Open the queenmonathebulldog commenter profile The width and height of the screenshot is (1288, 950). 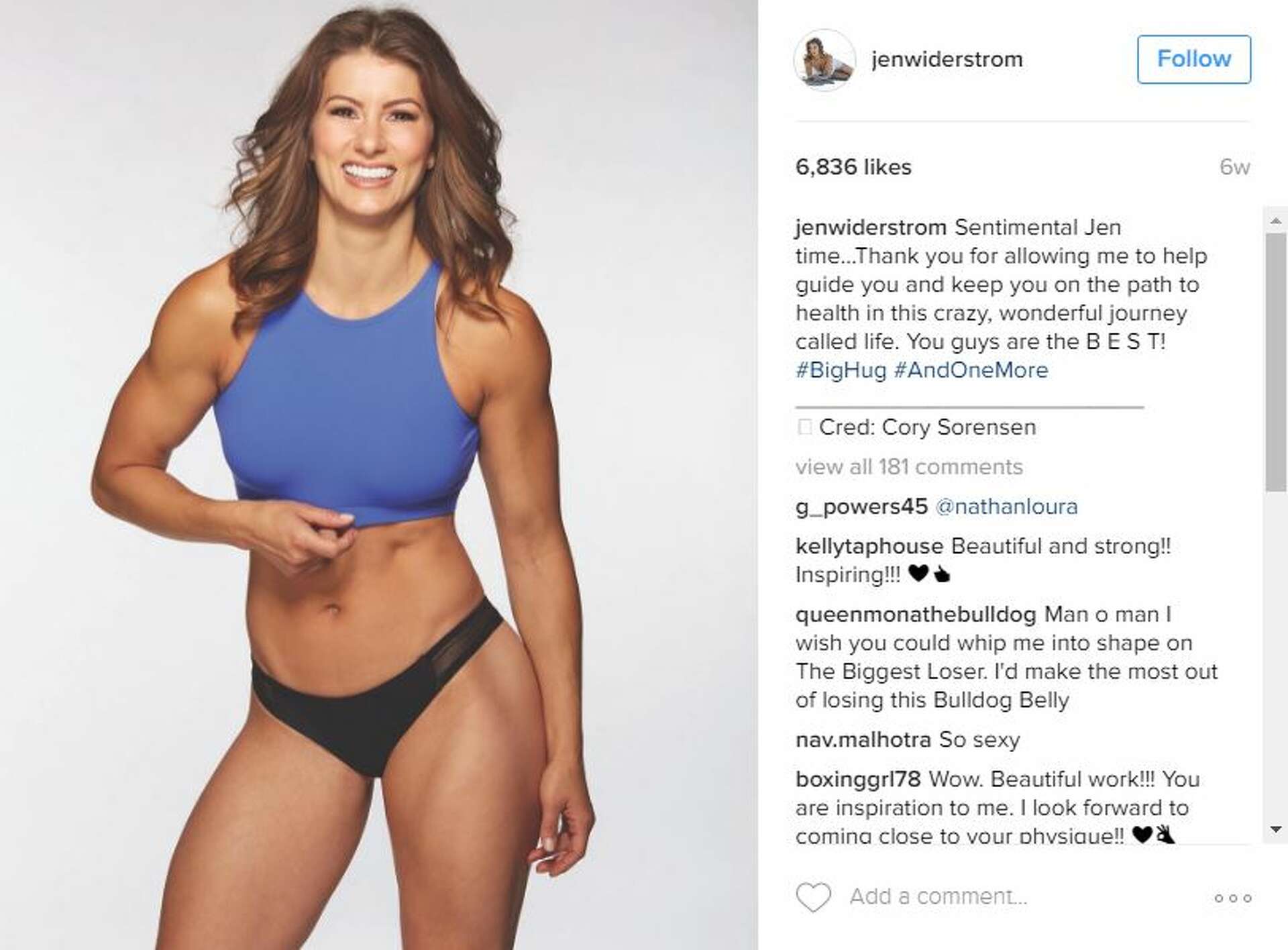(916, 614)
